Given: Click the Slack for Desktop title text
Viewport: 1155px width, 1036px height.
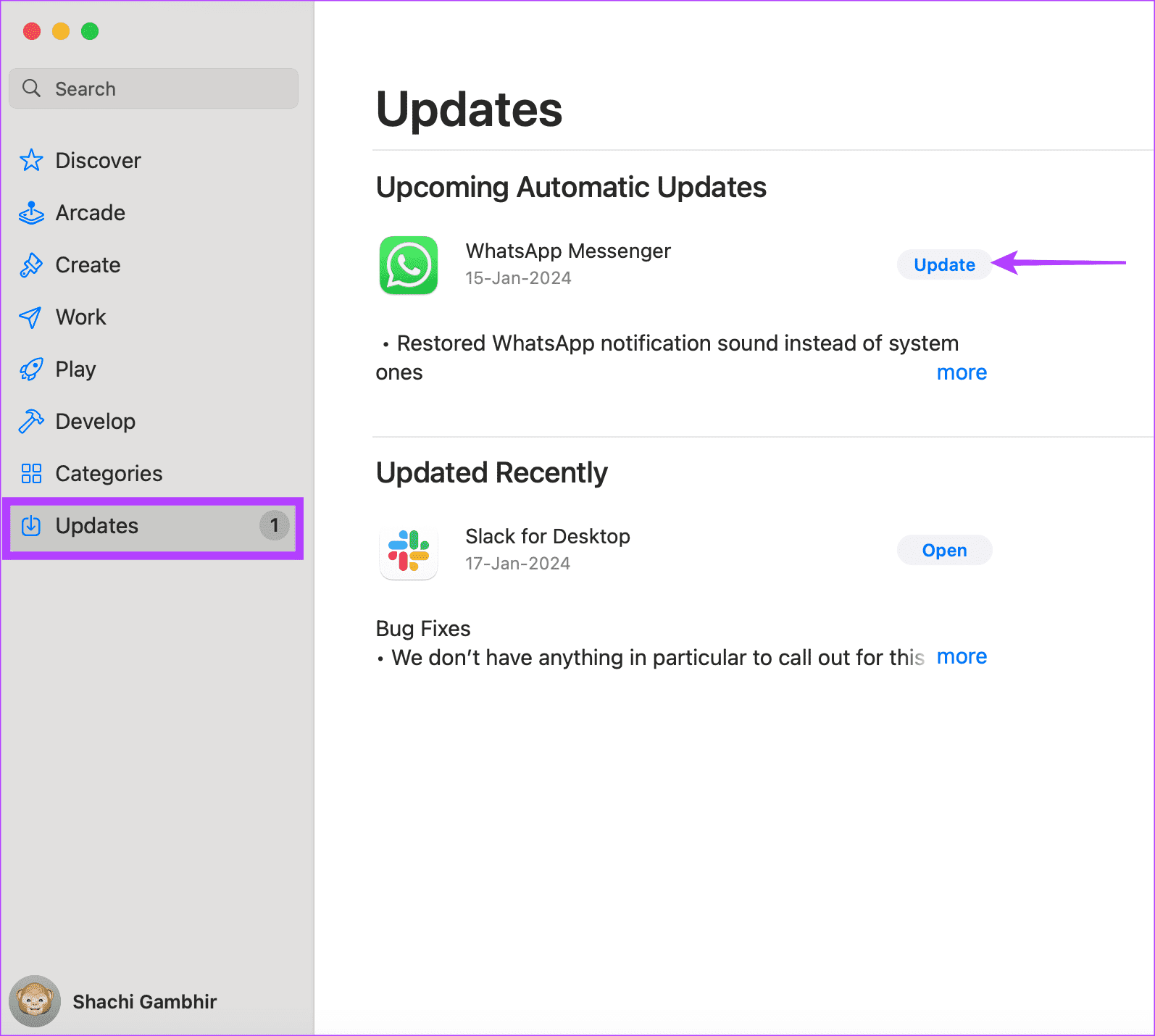Looking at the screenshot, I should point(548,536).
